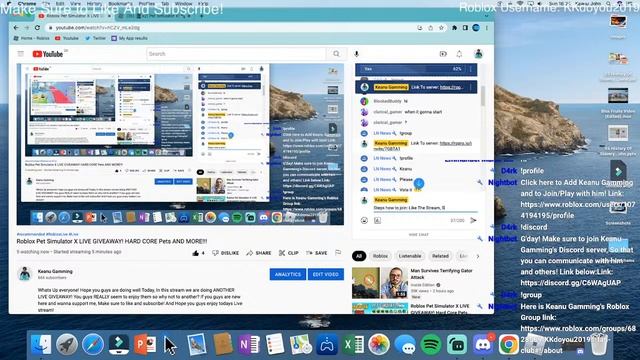The height and width of the screenshot is (360, 640).
Task: Open Man Survives Terrifying Gator Attack thumbnail
Action: point(380,283)
